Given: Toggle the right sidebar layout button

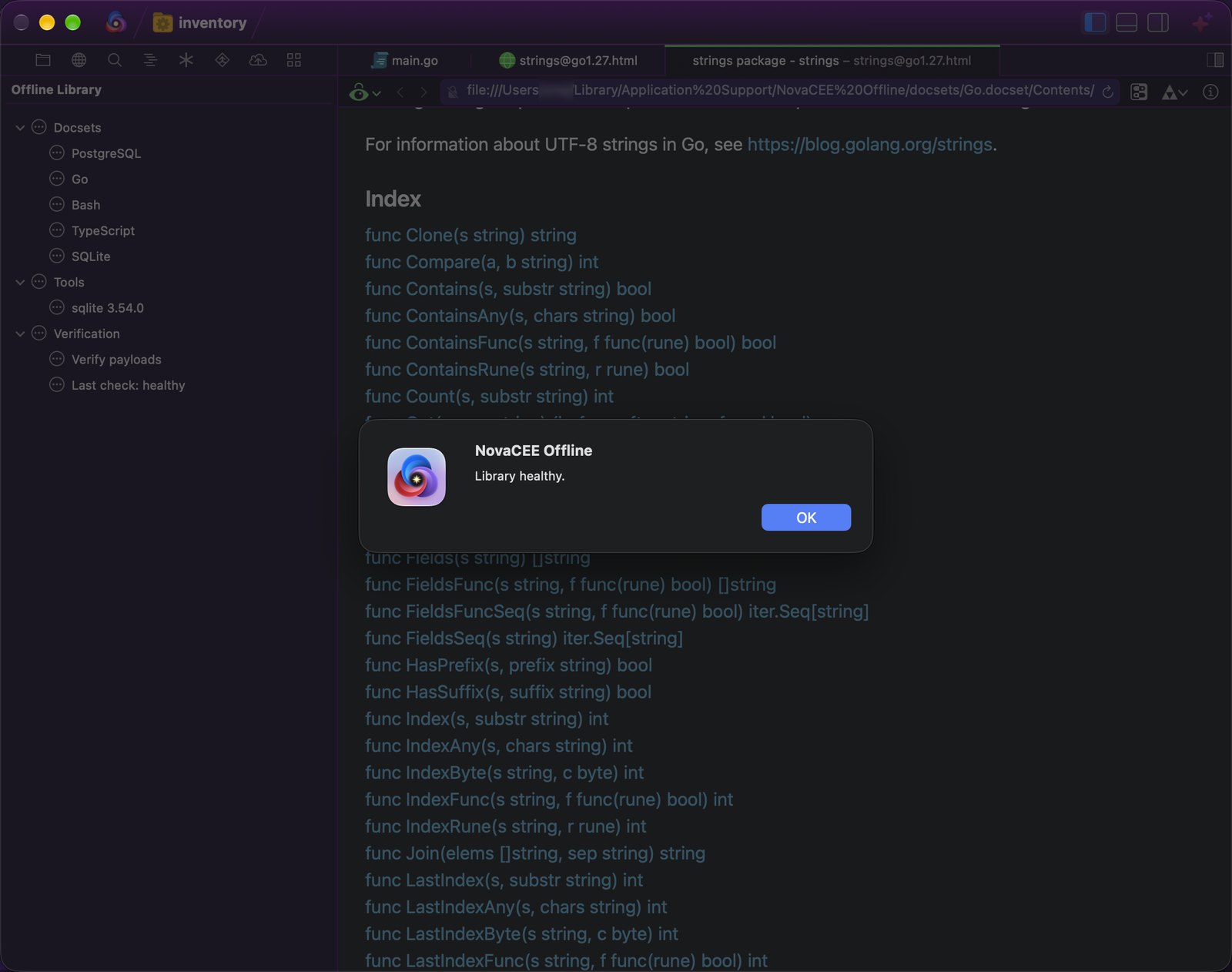Looking at the screenshot, I should pos(1158,22).
